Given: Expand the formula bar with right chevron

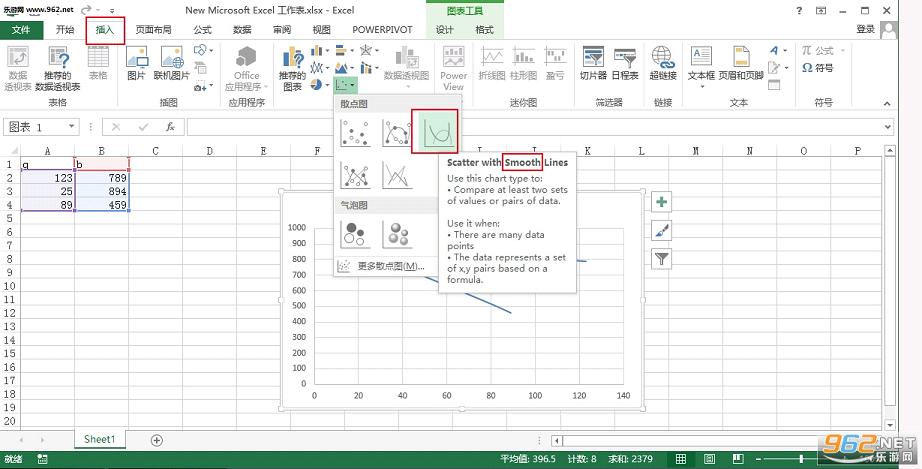Looking at the screenshot, I should 887,127.
